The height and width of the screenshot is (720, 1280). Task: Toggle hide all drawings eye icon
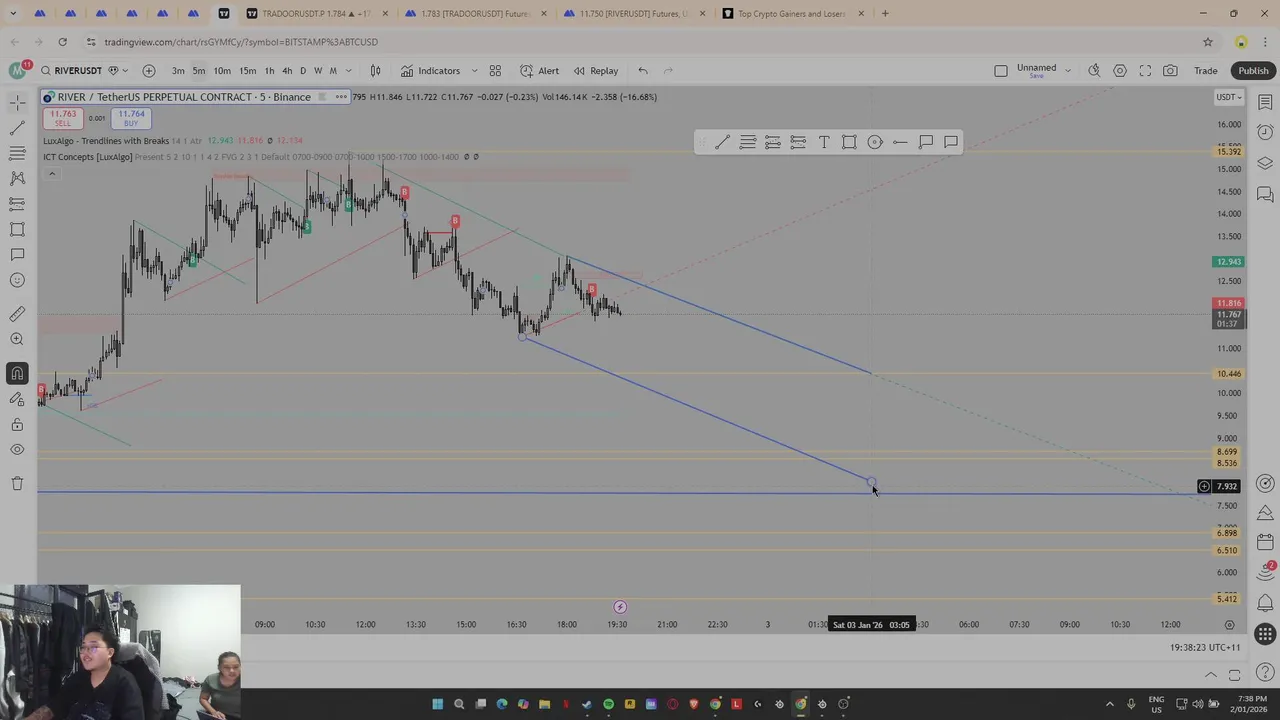tap(17, 450)
